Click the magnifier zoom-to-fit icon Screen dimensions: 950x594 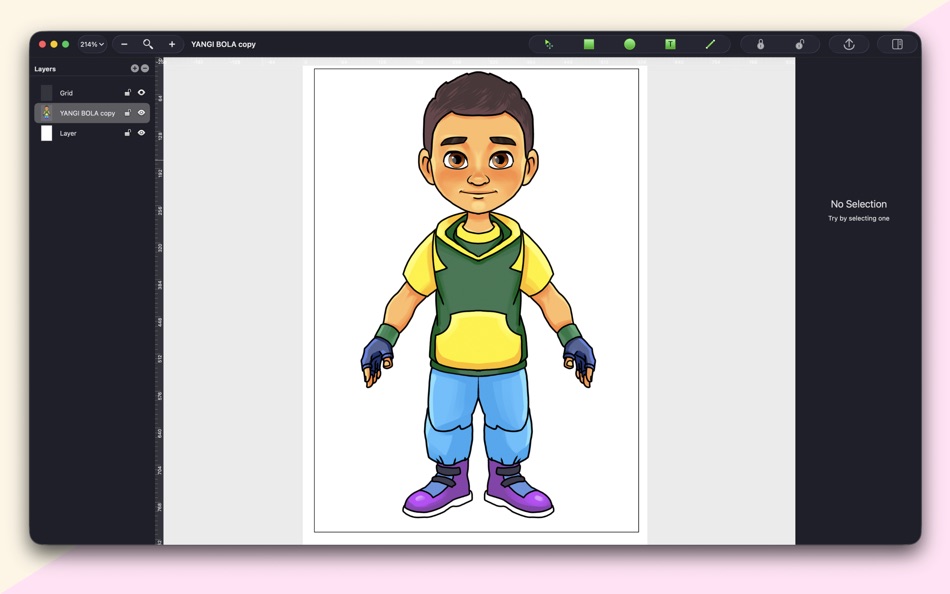click(x=148, y=44)
